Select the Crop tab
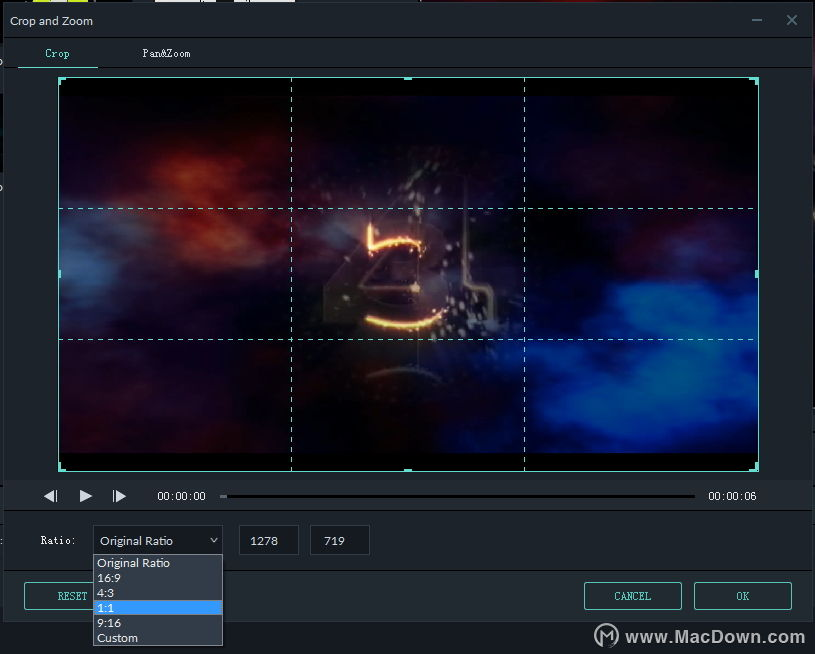 click(57, 53)
